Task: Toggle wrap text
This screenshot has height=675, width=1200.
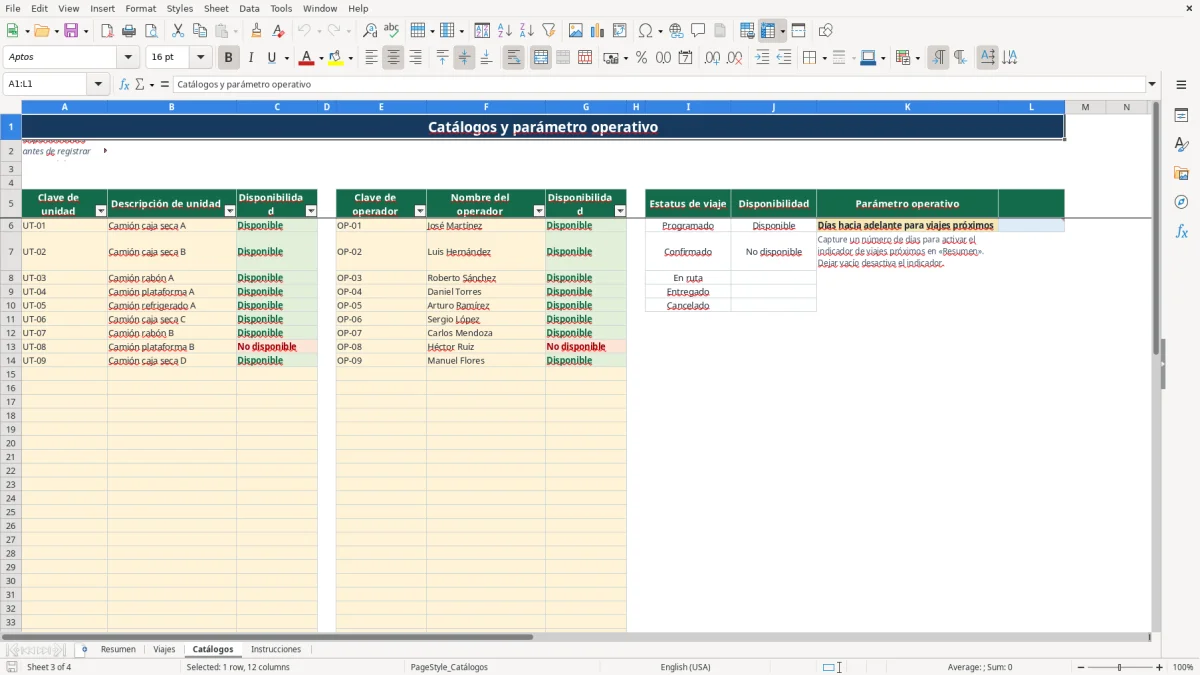Action: (x=513, y=58)
